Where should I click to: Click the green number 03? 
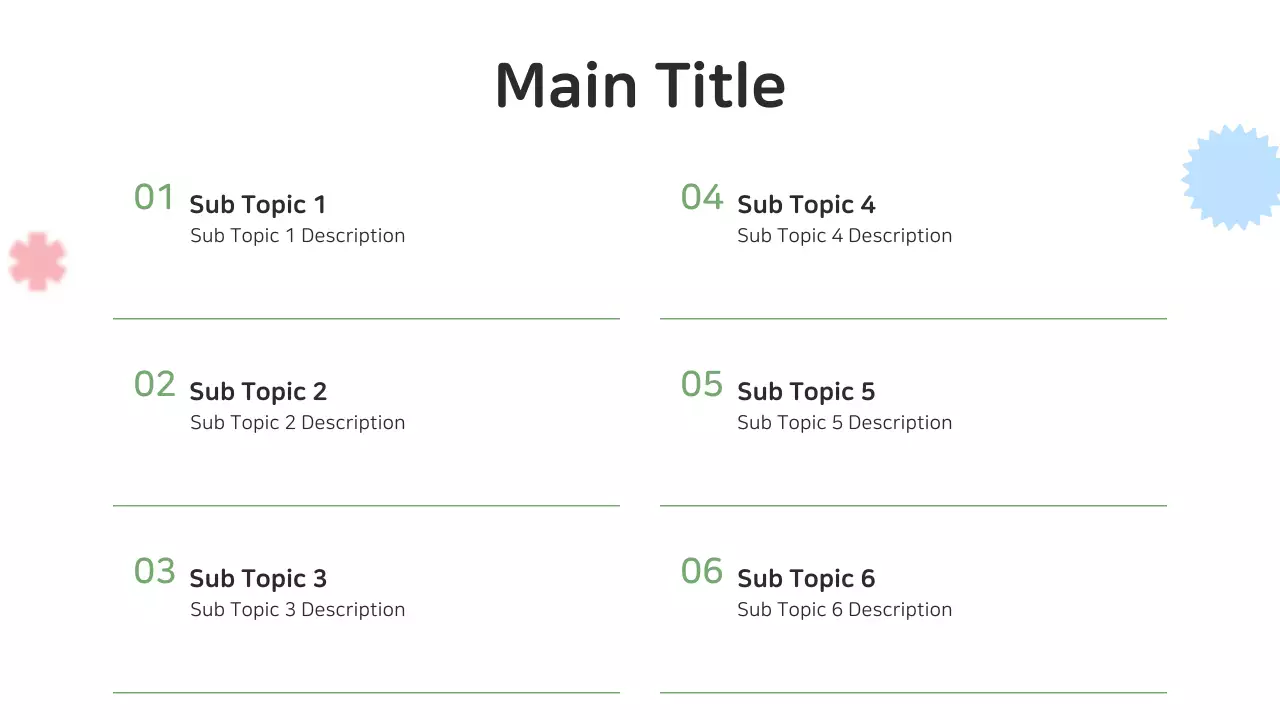[154, 571]
